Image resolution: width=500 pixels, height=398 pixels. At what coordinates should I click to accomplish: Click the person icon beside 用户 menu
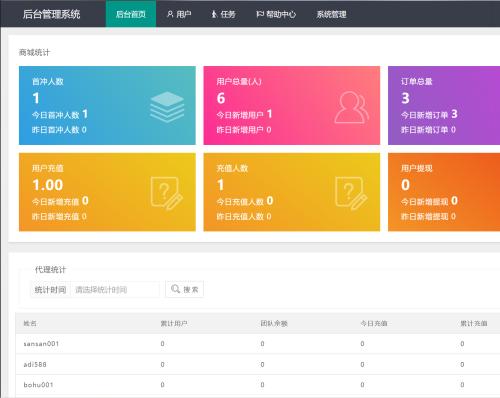click(x=170, y=14)
